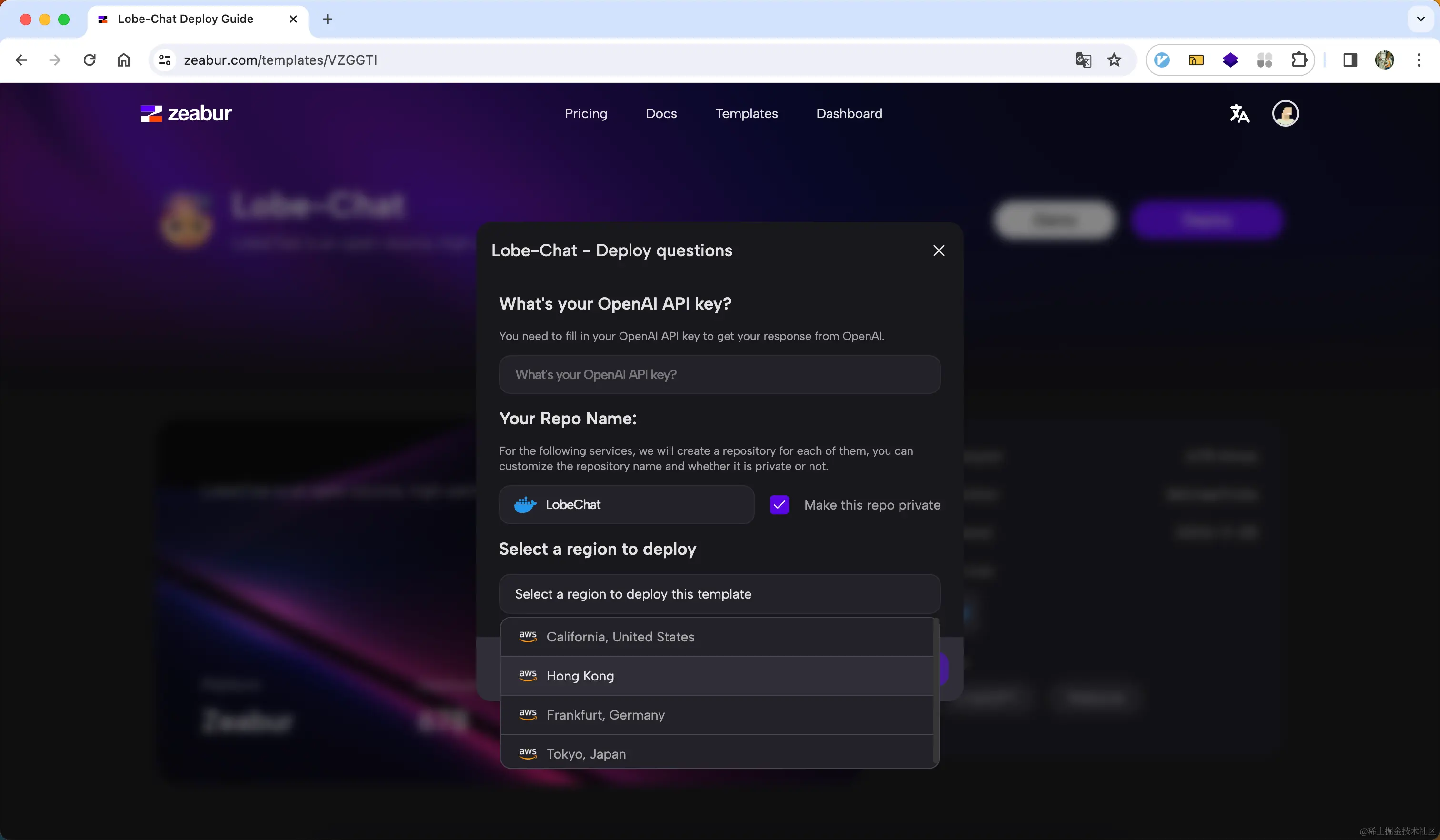This screenshot has height=840, width=1440.
Task: Open the language translation icon in the header
Action: (x=1239, y=113)
